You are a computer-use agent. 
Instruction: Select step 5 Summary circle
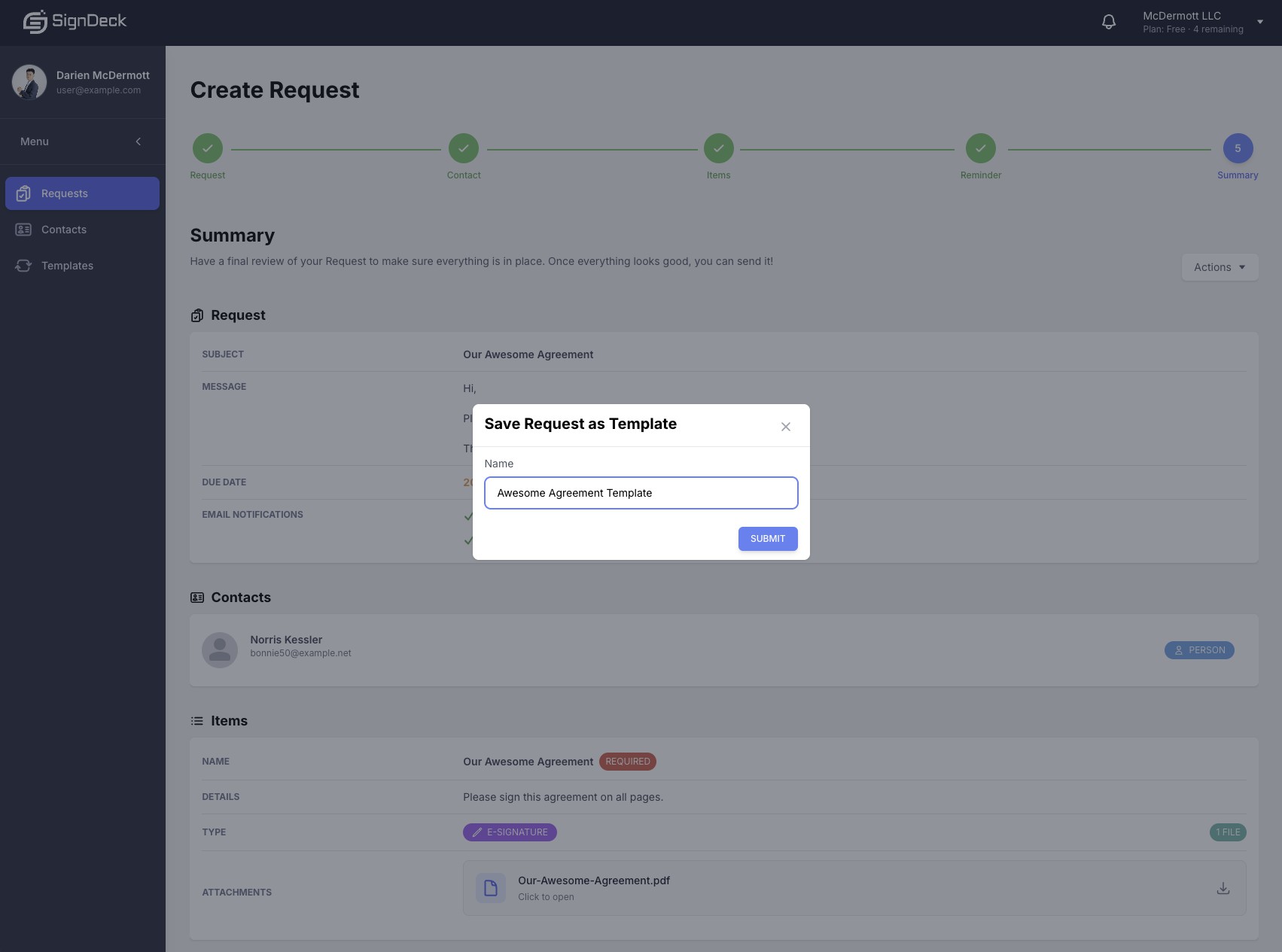[x=1238, y=148]
